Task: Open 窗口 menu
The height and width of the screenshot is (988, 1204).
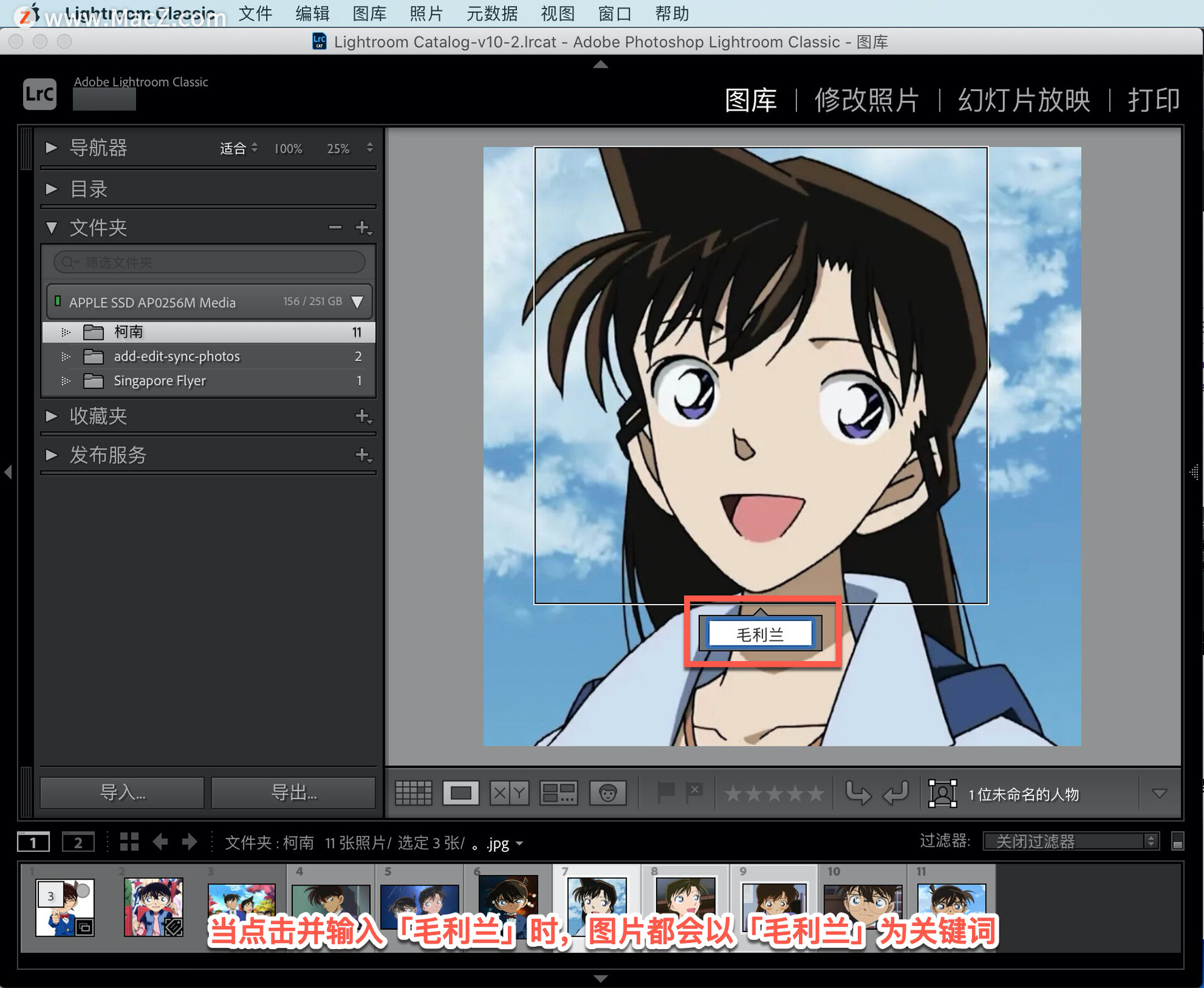Action: pos(615,13)
